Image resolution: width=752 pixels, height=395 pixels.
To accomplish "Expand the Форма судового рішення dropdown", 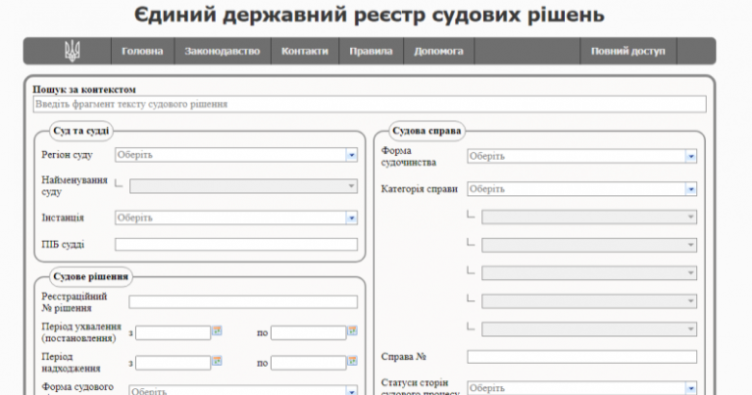I will (x=243, y=390).
